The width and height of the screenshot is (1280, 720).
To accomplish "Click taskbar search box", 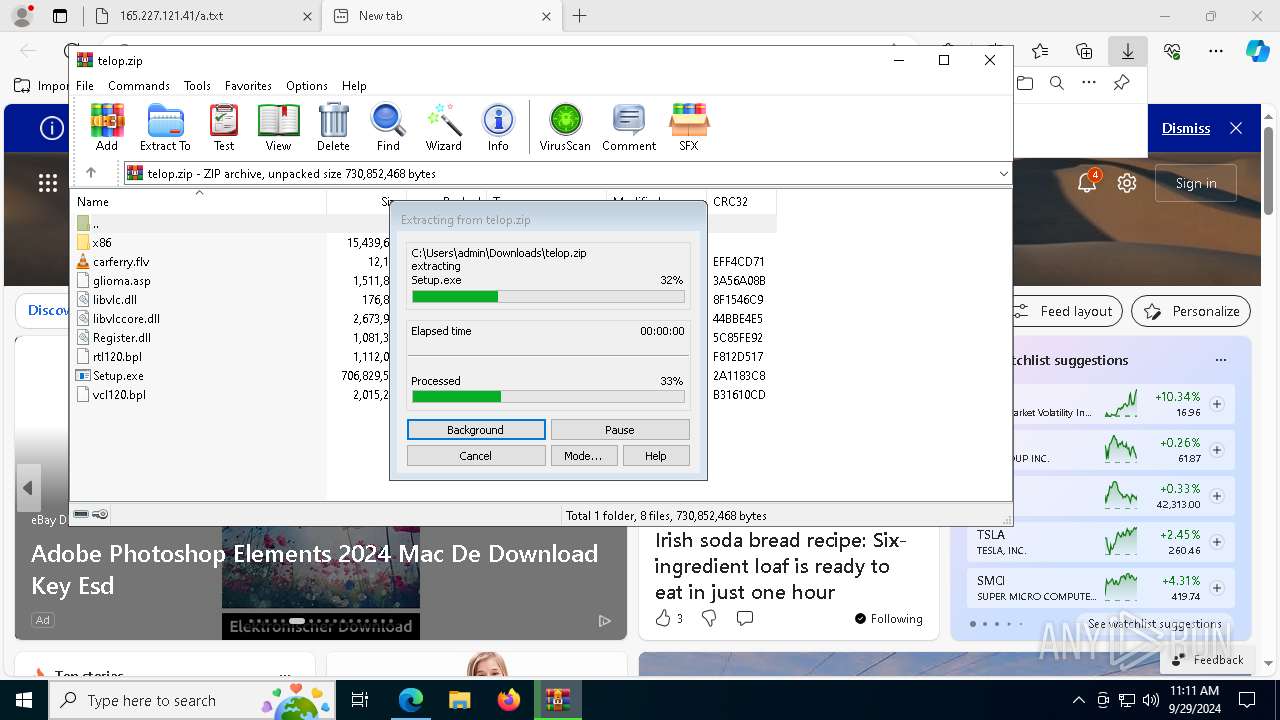I will pyautogui.click(x=190, y=700).
